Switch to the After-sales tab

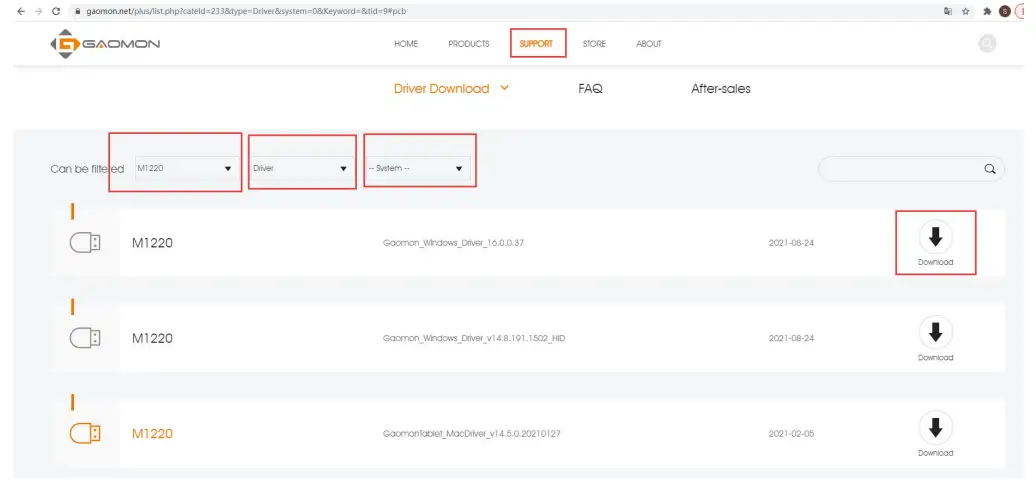[x=721, y=88]
